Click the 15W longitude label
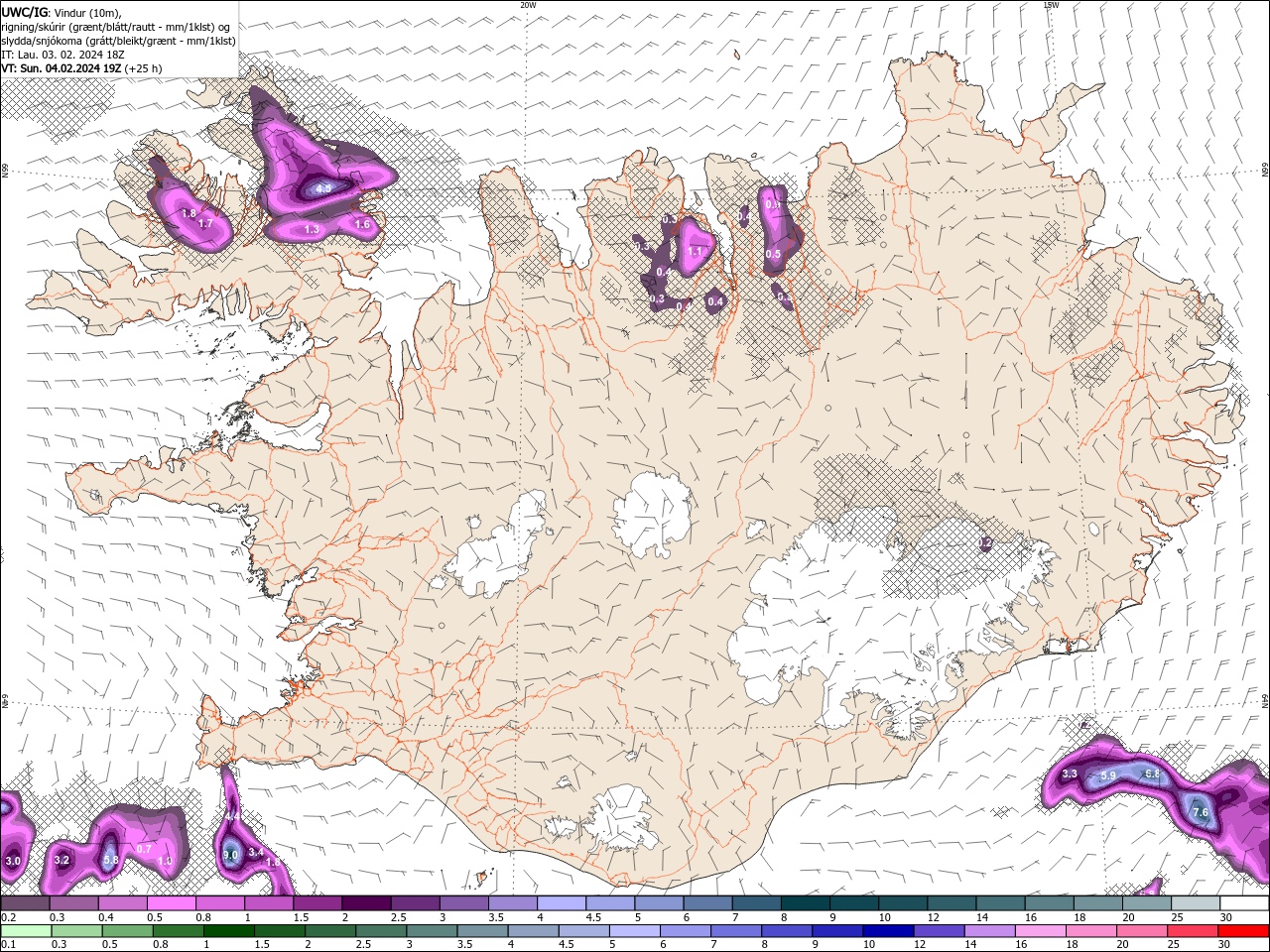The height and width of the screenshot is (952, 1270). pos(1051,5)
